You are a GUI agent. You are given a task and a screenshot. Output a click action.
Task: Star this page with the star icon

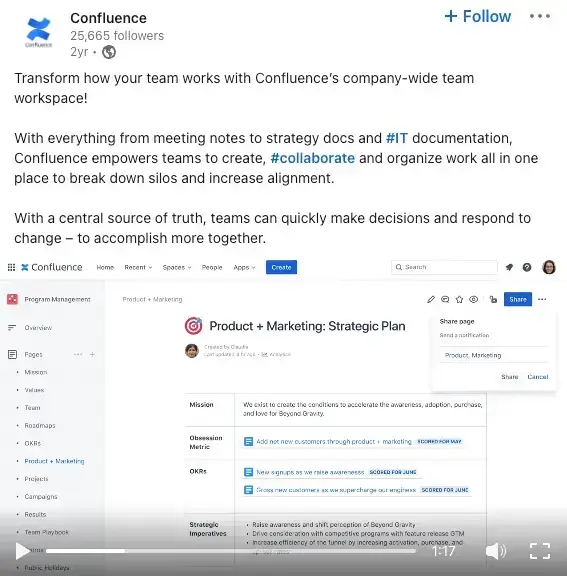pyautogui.click(x=459, y=299)
